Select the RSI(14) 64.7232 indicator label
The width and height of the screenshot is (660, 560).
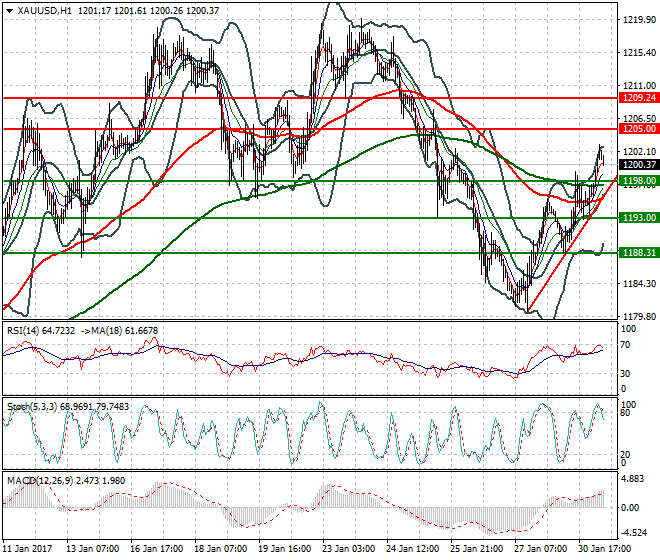point(40,331)
